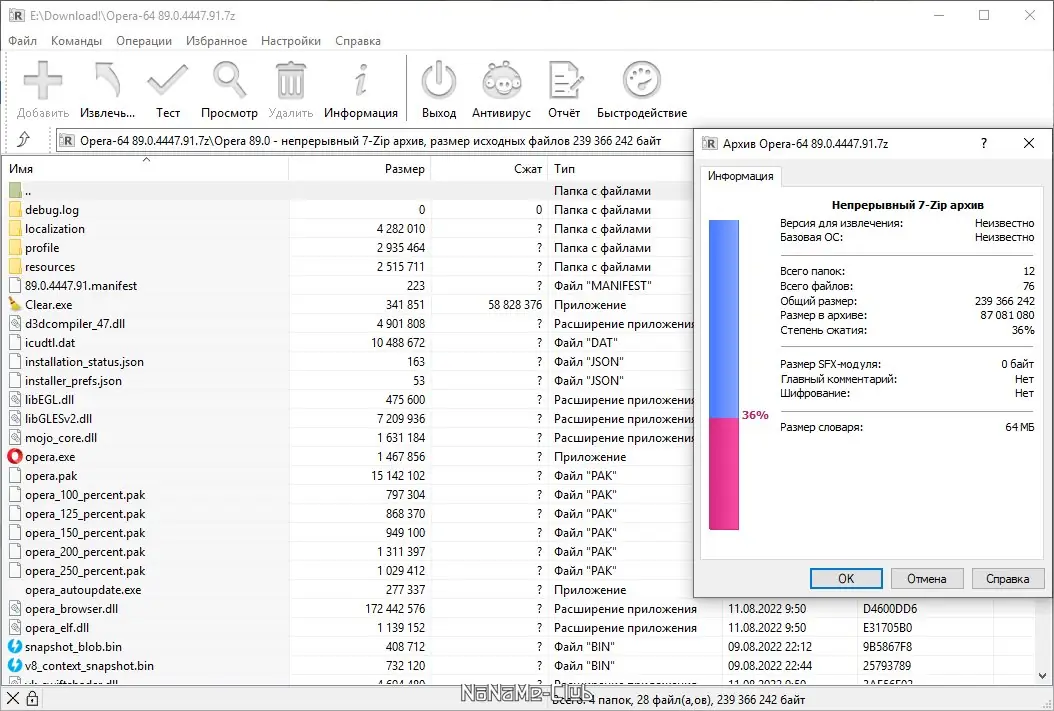Go up one folder level arrow
Screen dimensions: 1054x711
[x=24, y=140]
